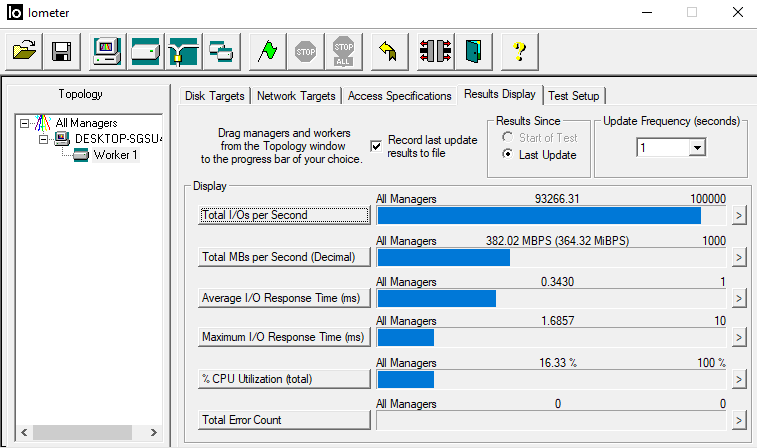Viewport: 757px width, 448px height.
Task: Select the Start of Test radio option
Action: [509, 137]
